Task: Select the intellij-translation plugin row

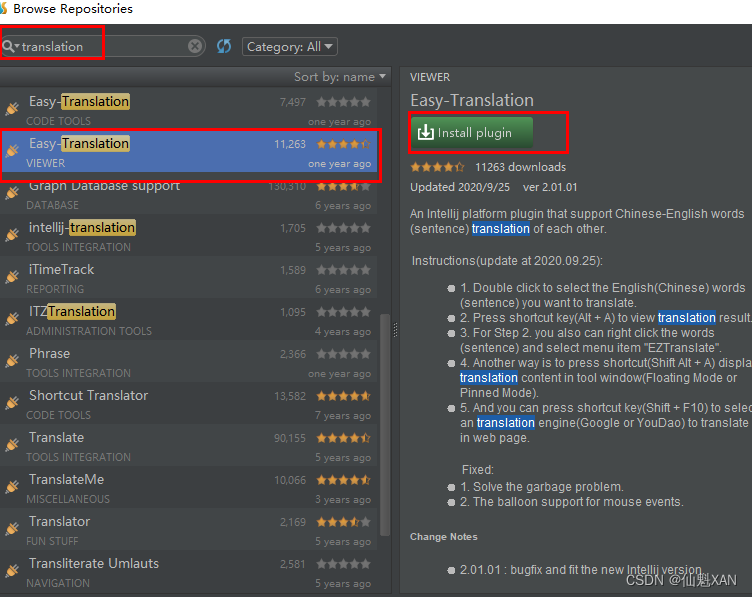Action: 188,236
